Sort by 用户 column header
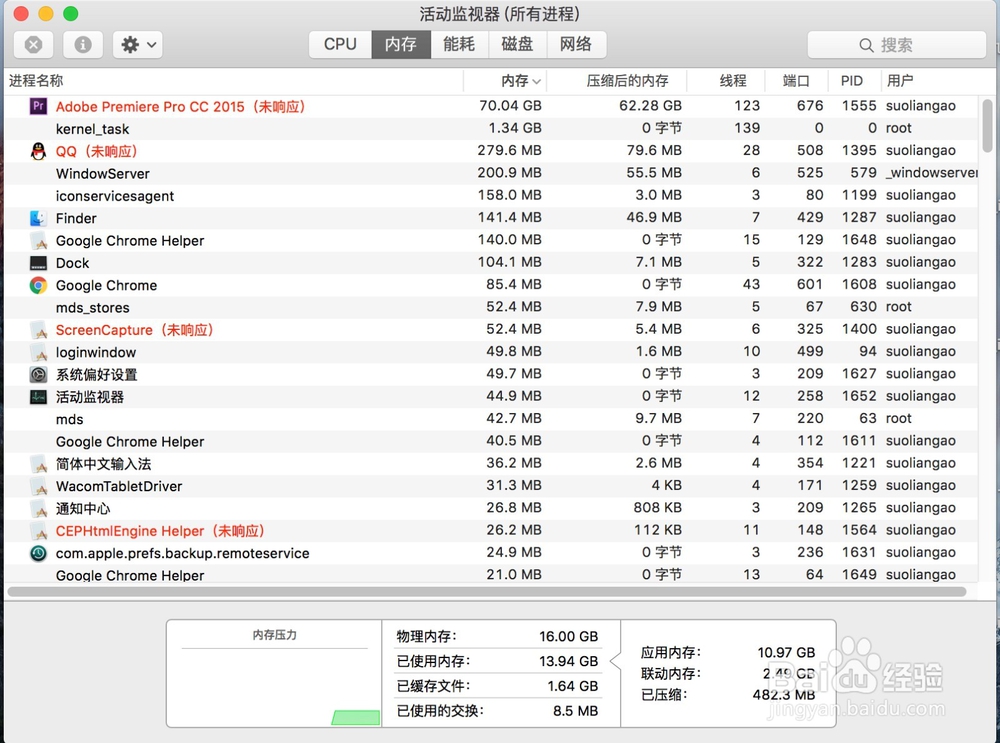The image size is (1000, 743). tap(930, 81)
